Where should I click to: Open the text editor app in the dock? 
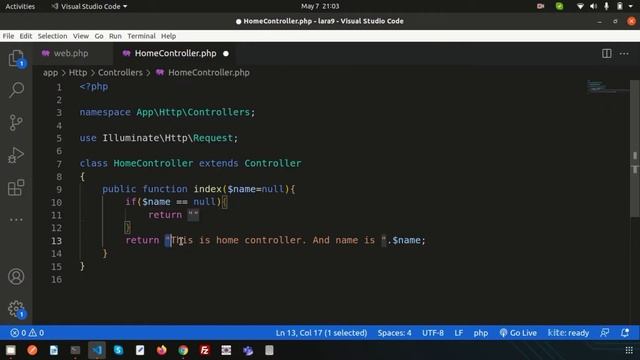(140, 350)
